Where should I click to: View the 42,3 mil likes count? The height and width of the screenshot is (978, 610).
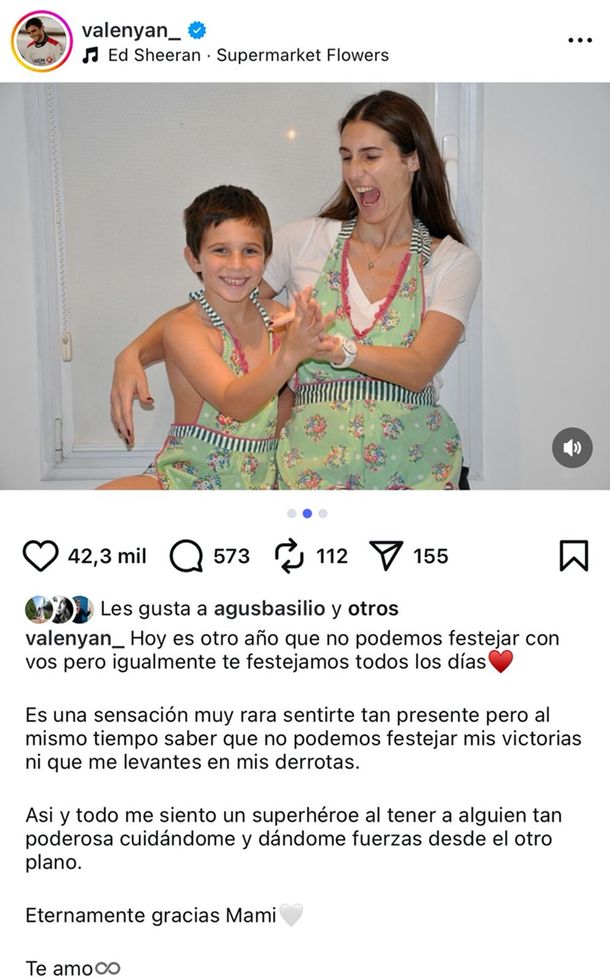pyautogui.click(x=107, y=556)
